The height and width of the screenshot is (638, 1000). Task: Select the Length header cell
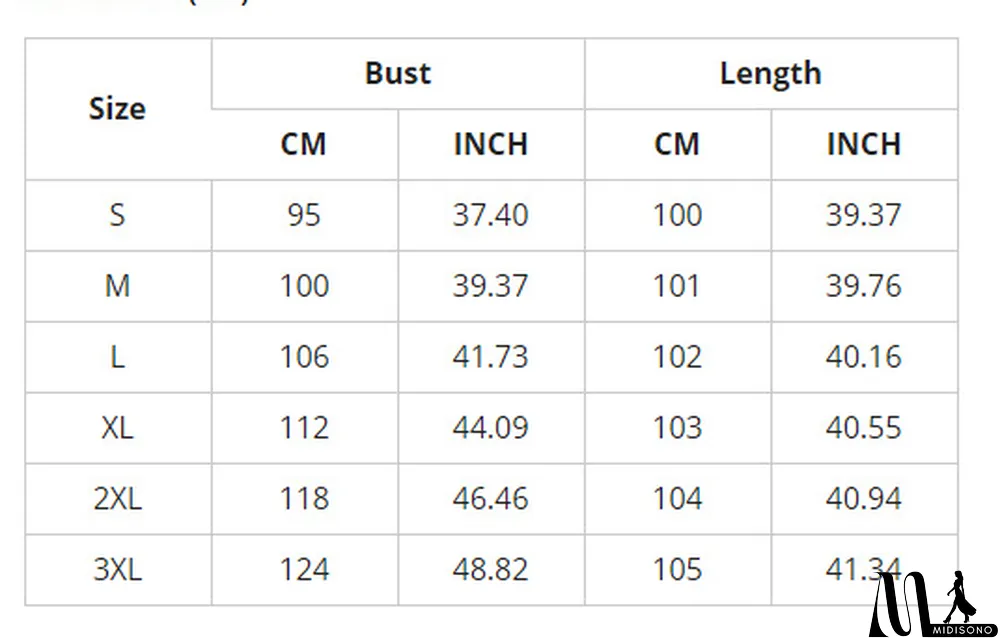pyautogui.click(x=770, y=73)
